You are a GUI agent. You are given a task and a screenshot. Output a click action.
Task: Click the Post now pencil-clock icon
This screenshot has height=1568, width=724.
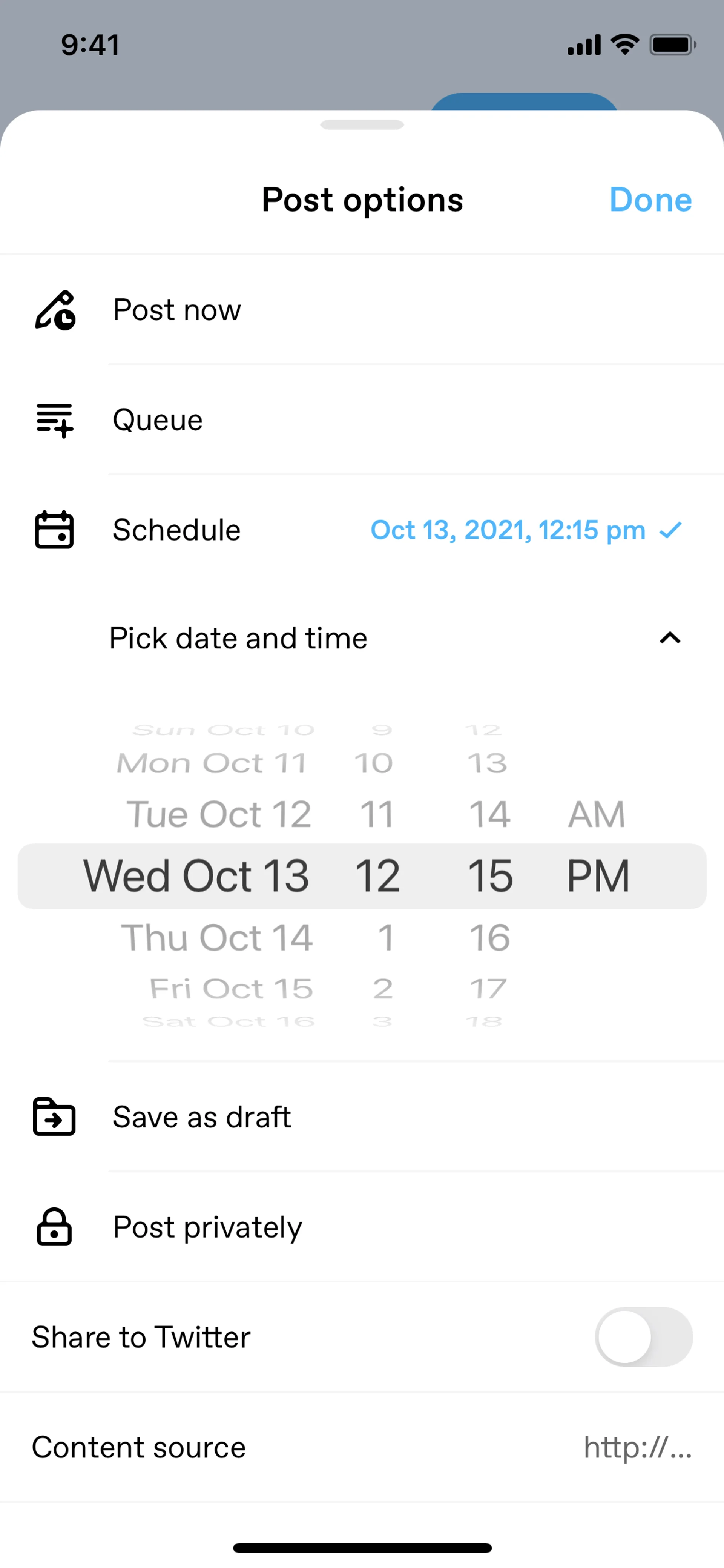pyautogui.click(x=55, y=310)
